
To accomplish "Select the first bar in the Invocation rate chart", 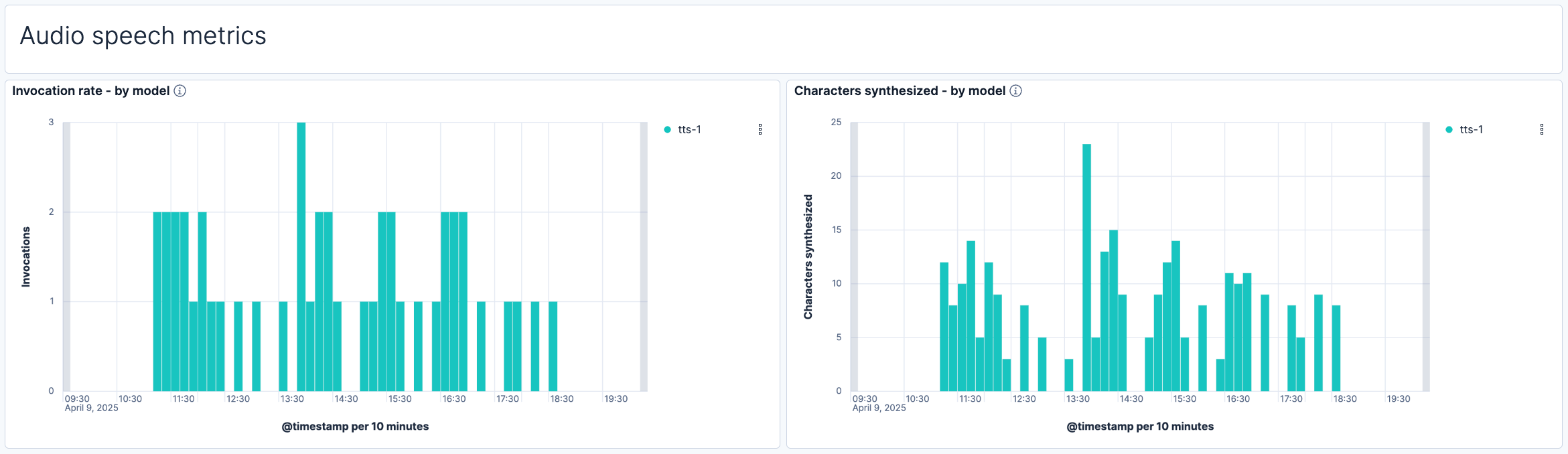I will point(157,301).
